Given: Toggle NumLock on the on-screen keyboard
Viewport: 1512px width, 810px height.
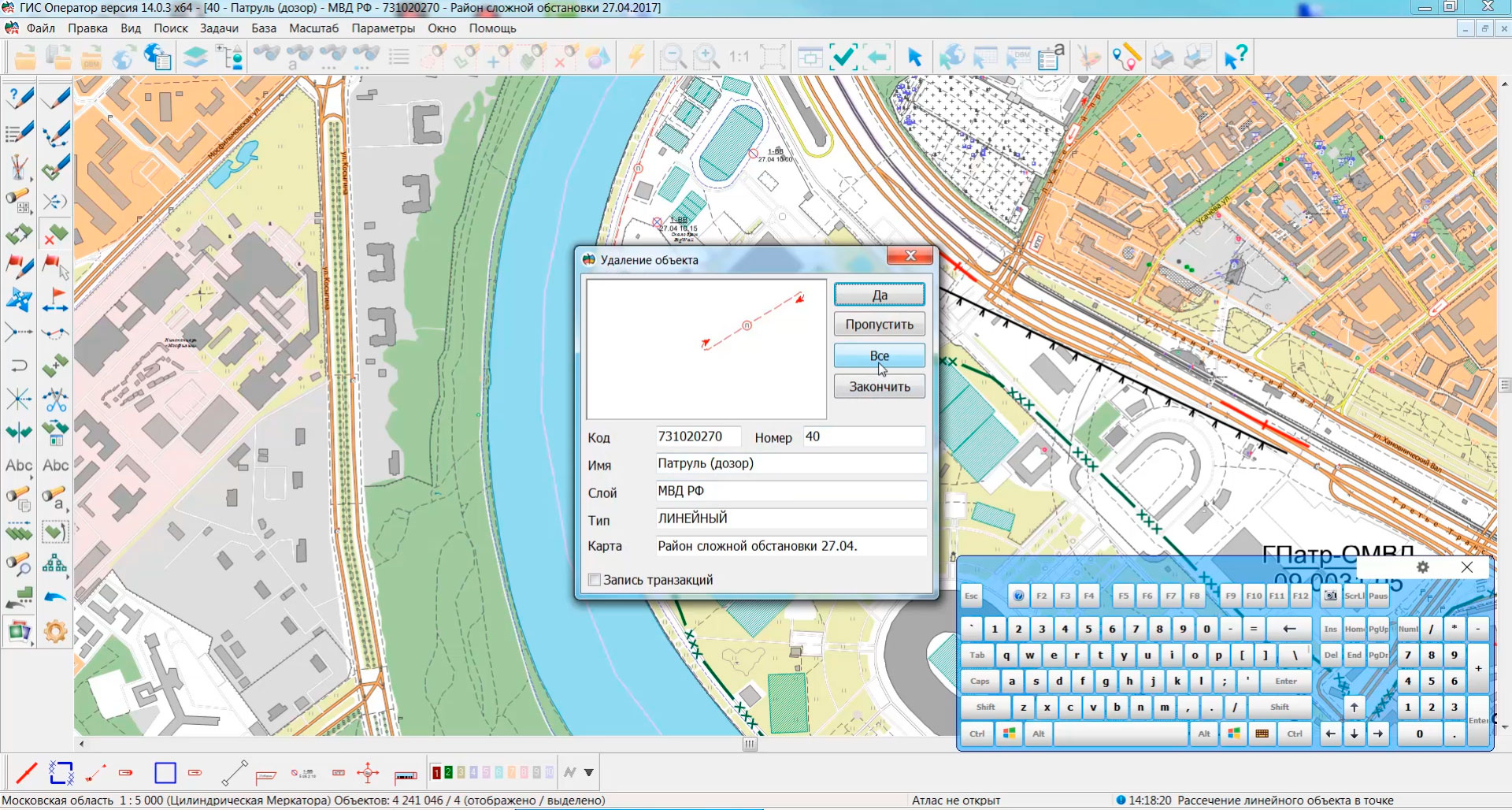Looking at the screenshot, I should coord(1408,629).
